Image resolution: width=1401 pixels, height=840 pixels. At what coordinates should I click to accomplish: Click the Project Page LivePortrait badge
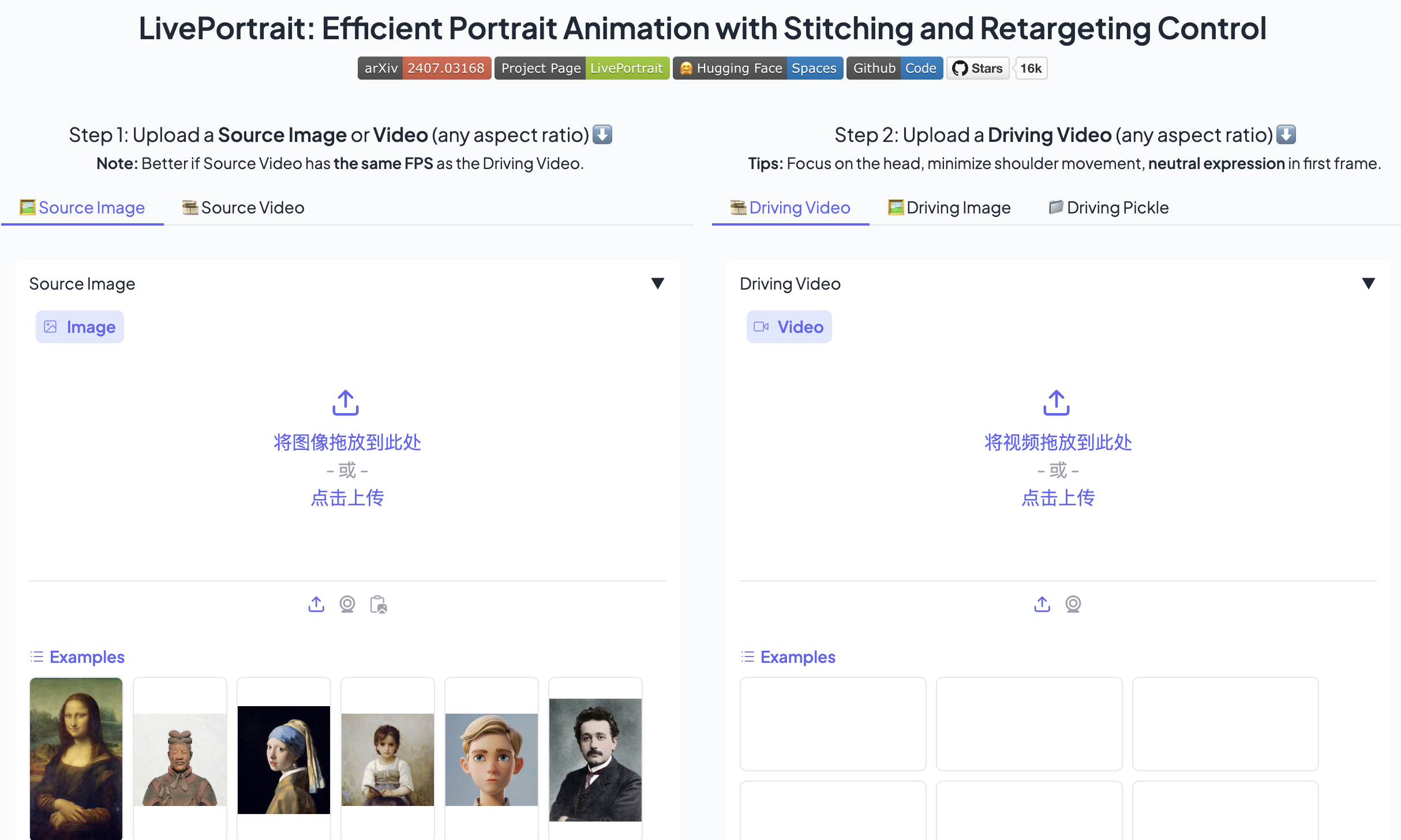pyautogui.click(x=582, y=68)
